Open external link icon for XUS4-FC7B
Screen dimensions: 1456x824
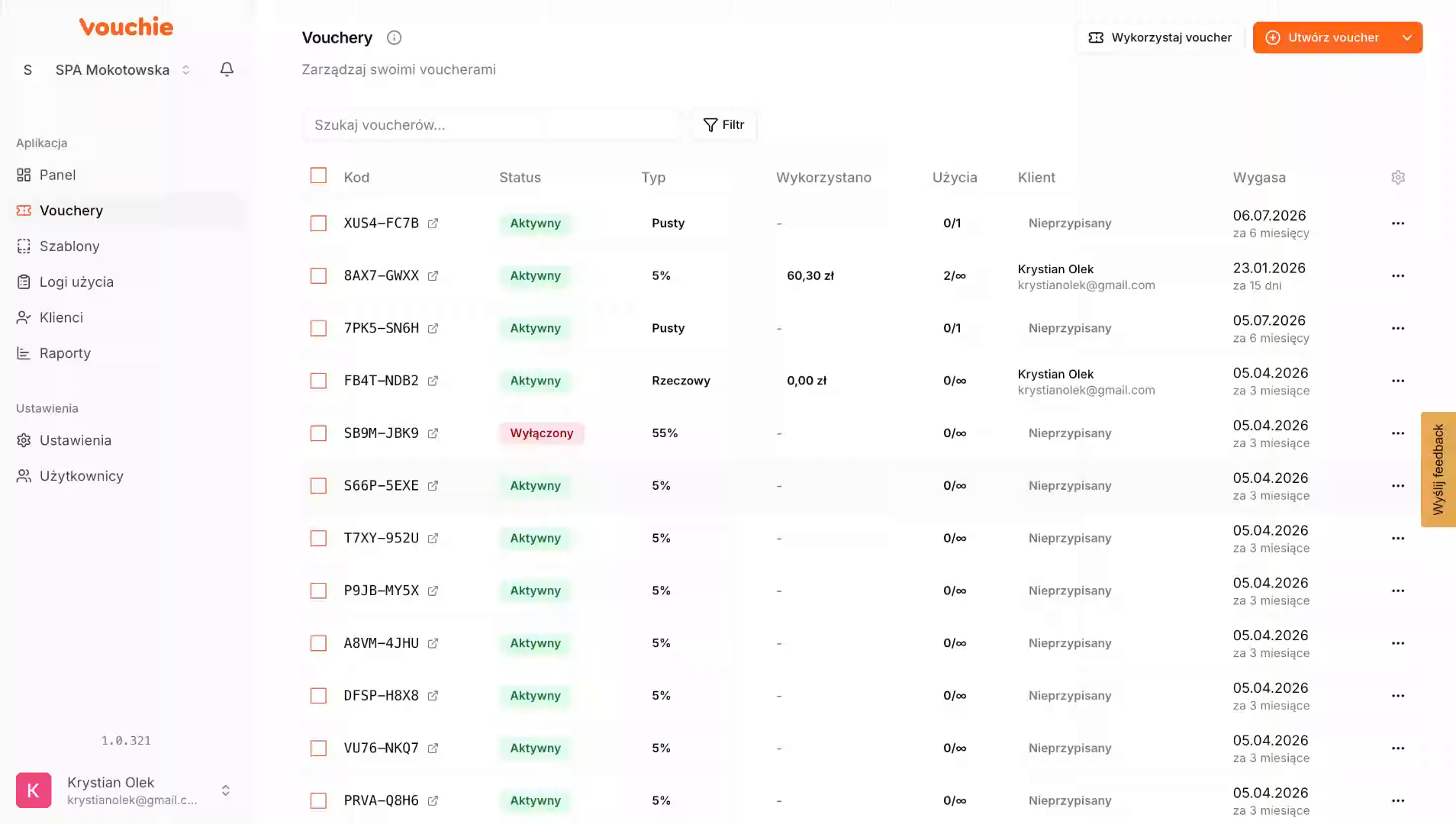pyautogui.click(x=433, y=224)
